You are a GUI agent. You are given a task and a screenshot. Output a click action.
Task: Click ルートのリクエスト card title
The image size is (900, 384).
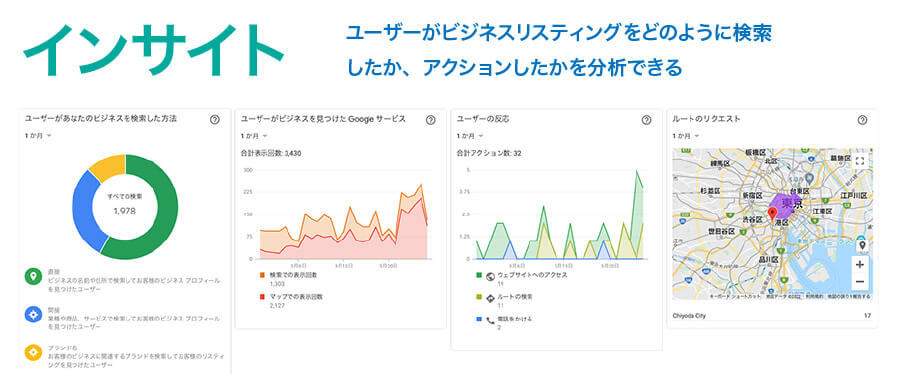[706, 119]
